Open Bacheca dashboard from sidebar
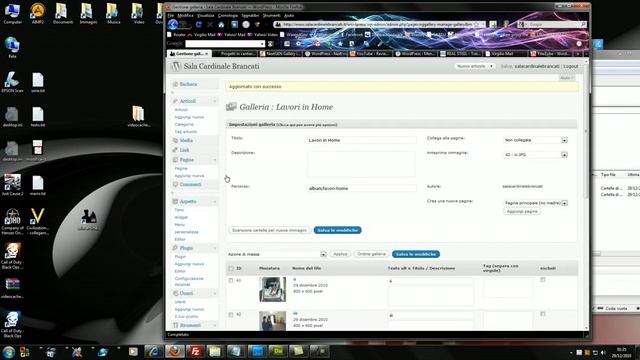This screenshot has height=360, width=640. coord(188,84)
